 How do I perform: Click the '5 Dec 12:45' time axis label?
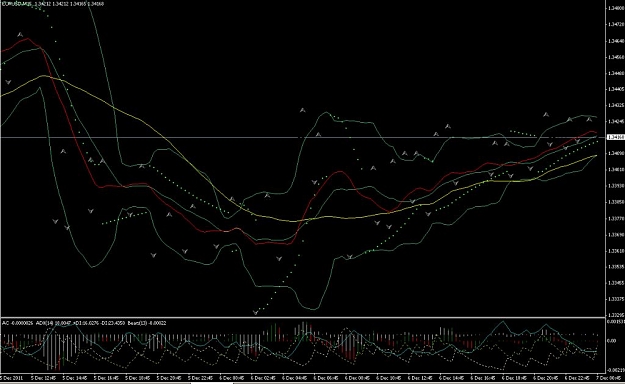[44, 377]
